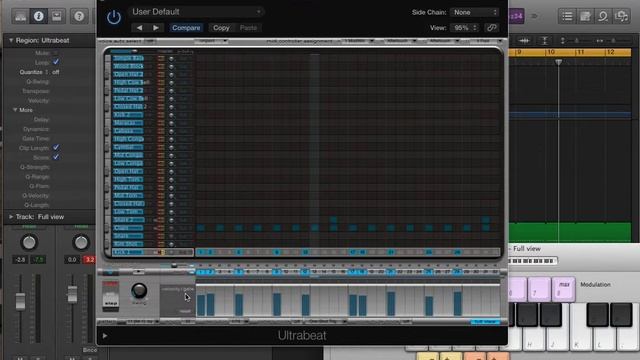
Task: Toggle the voice/step edit mode switch
Action: click(x=110, y=296)
